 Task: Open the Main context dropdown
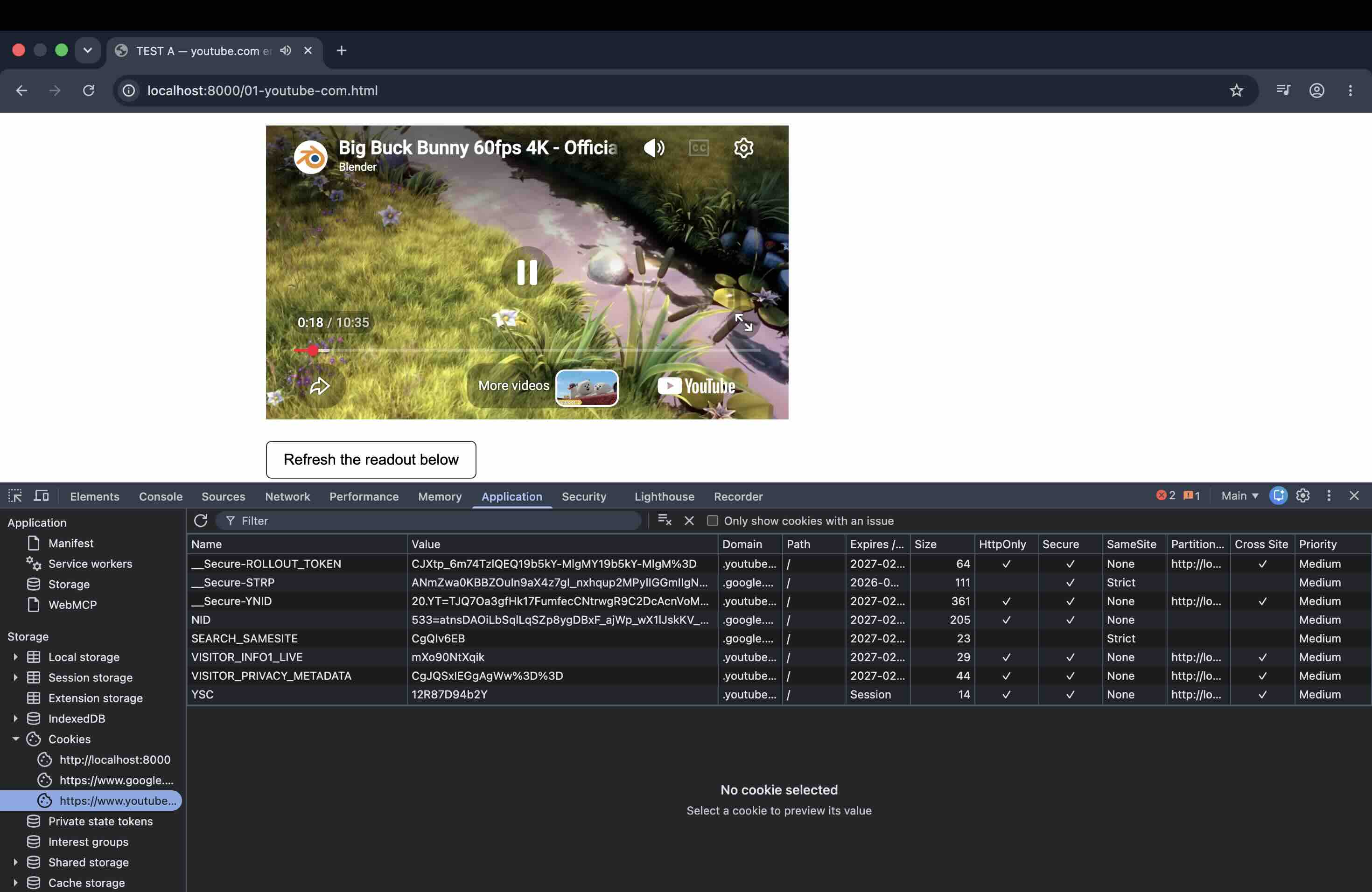pos(1239,495)
